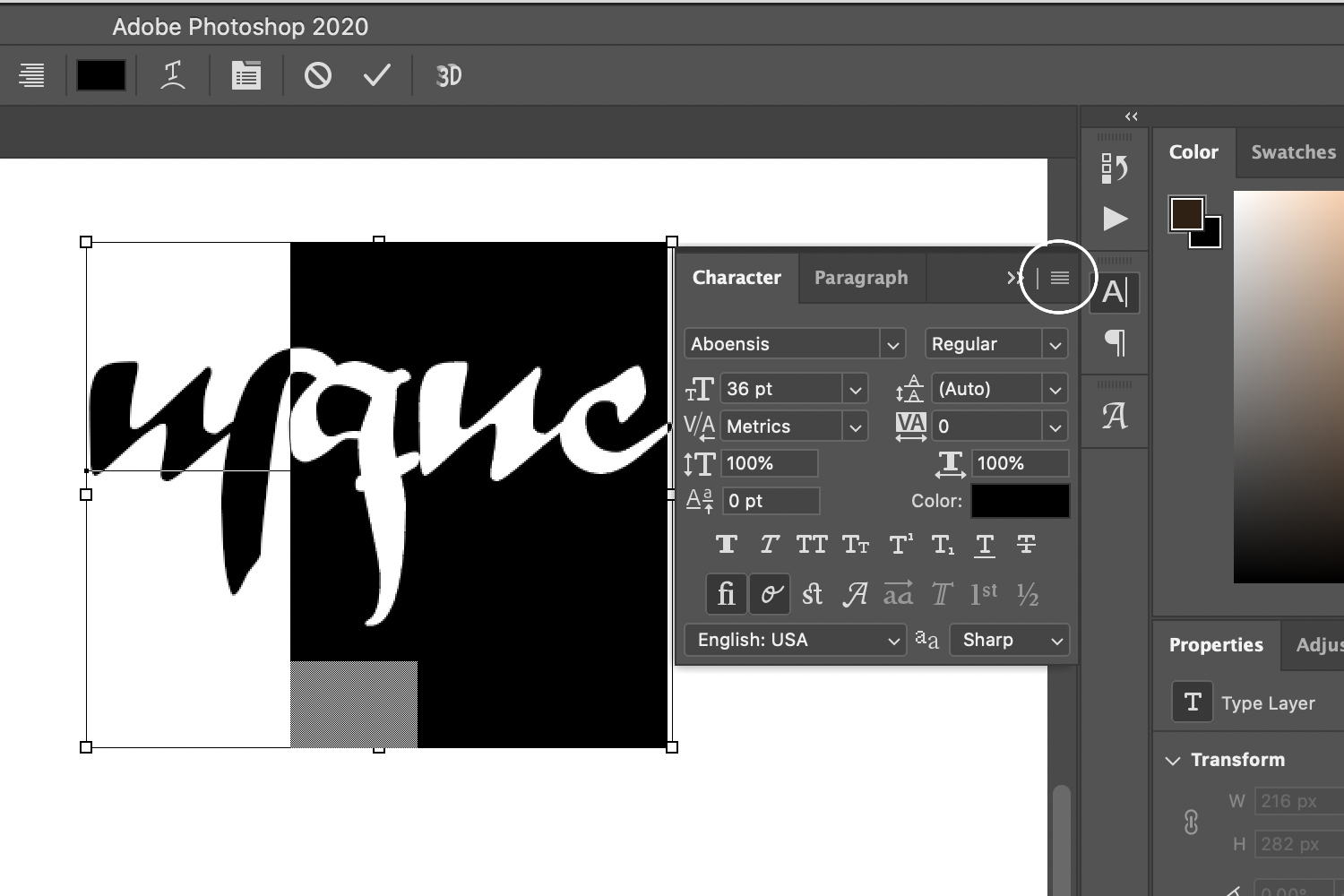Switch to the Paragraph tab

(860, 278)
